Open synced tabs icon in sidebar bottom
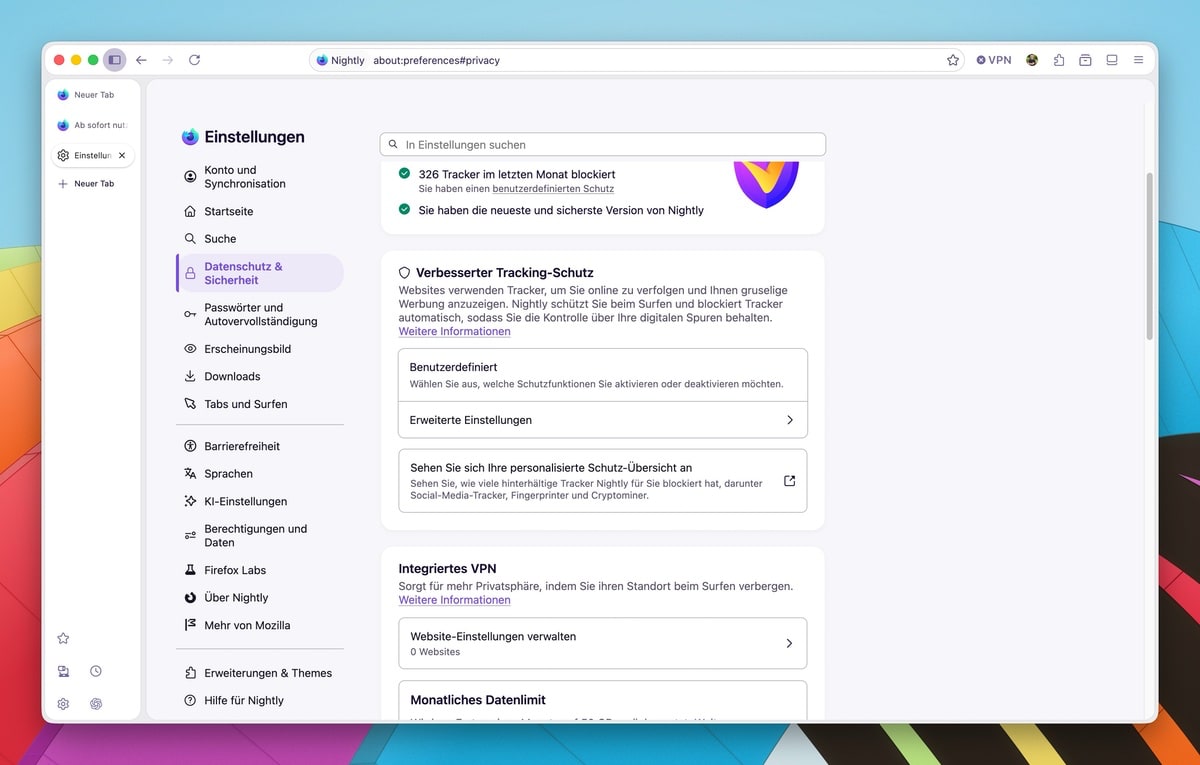The width and height of the screenshot is (1200, 765). pos(63,671)
